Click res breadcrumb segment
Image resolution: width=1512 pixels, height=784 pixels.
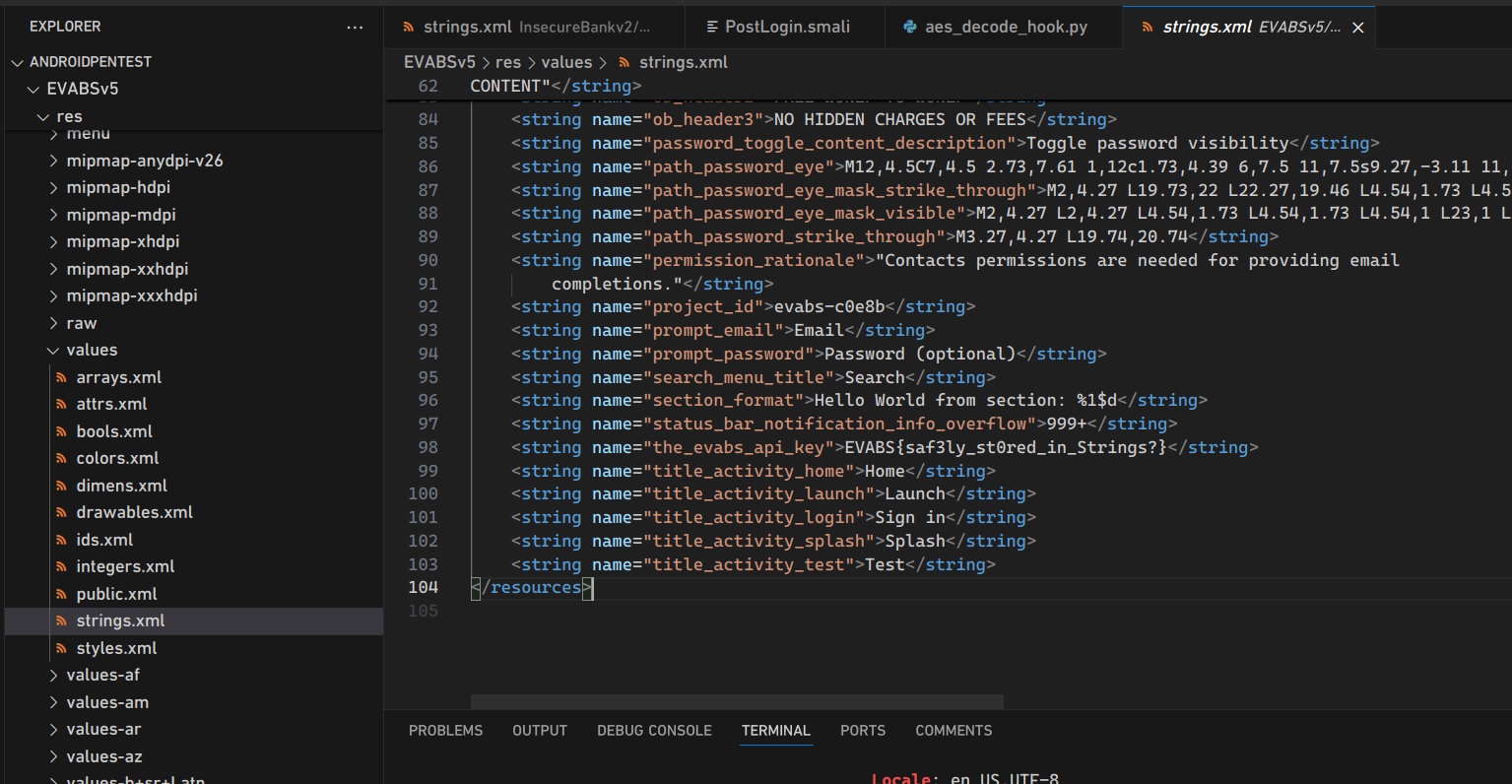[508, 62]
